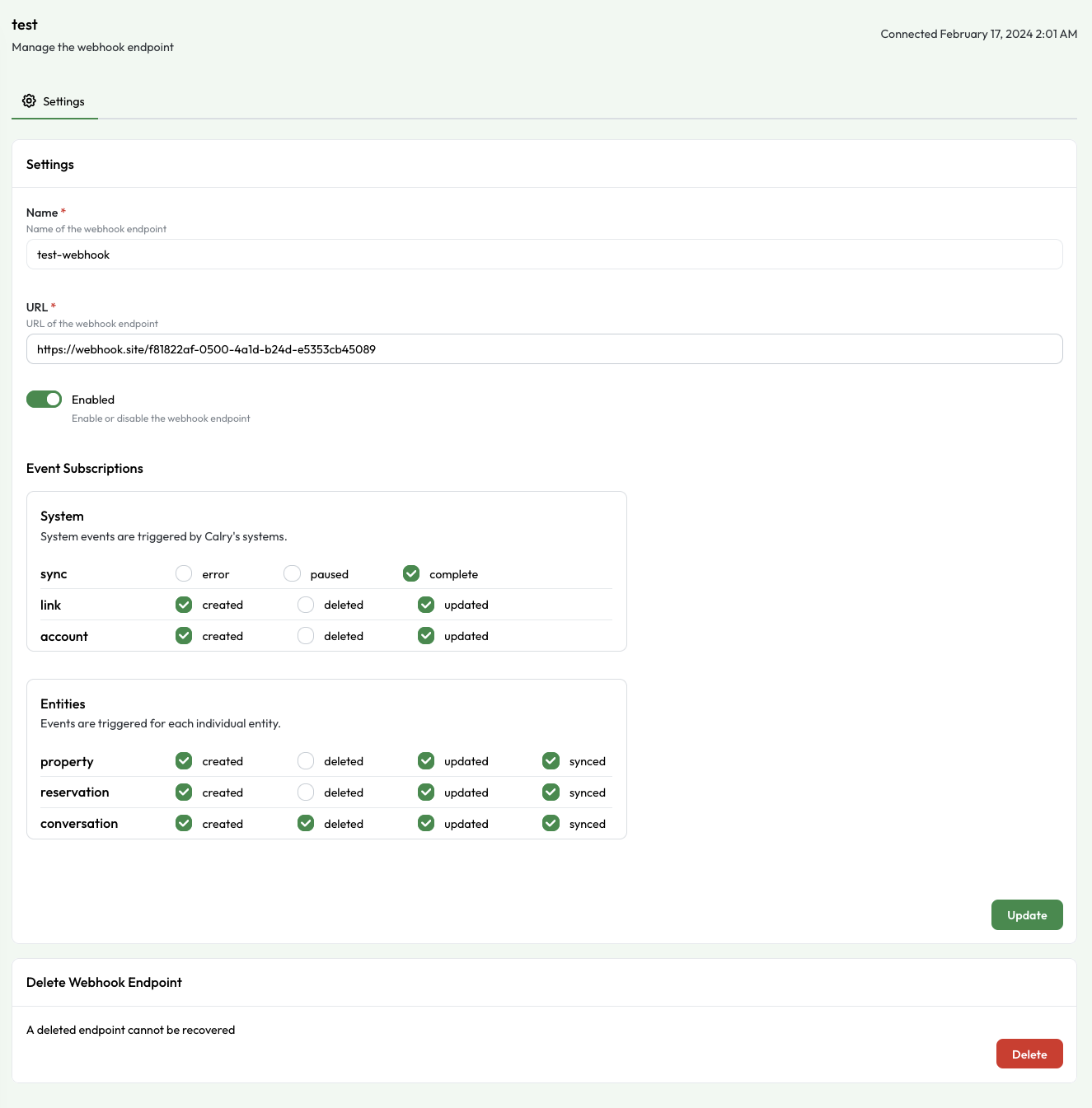The height and width of the screenshot is (1108, 1092).
Task: Click the "sync" row label
Action: (54, 575)
